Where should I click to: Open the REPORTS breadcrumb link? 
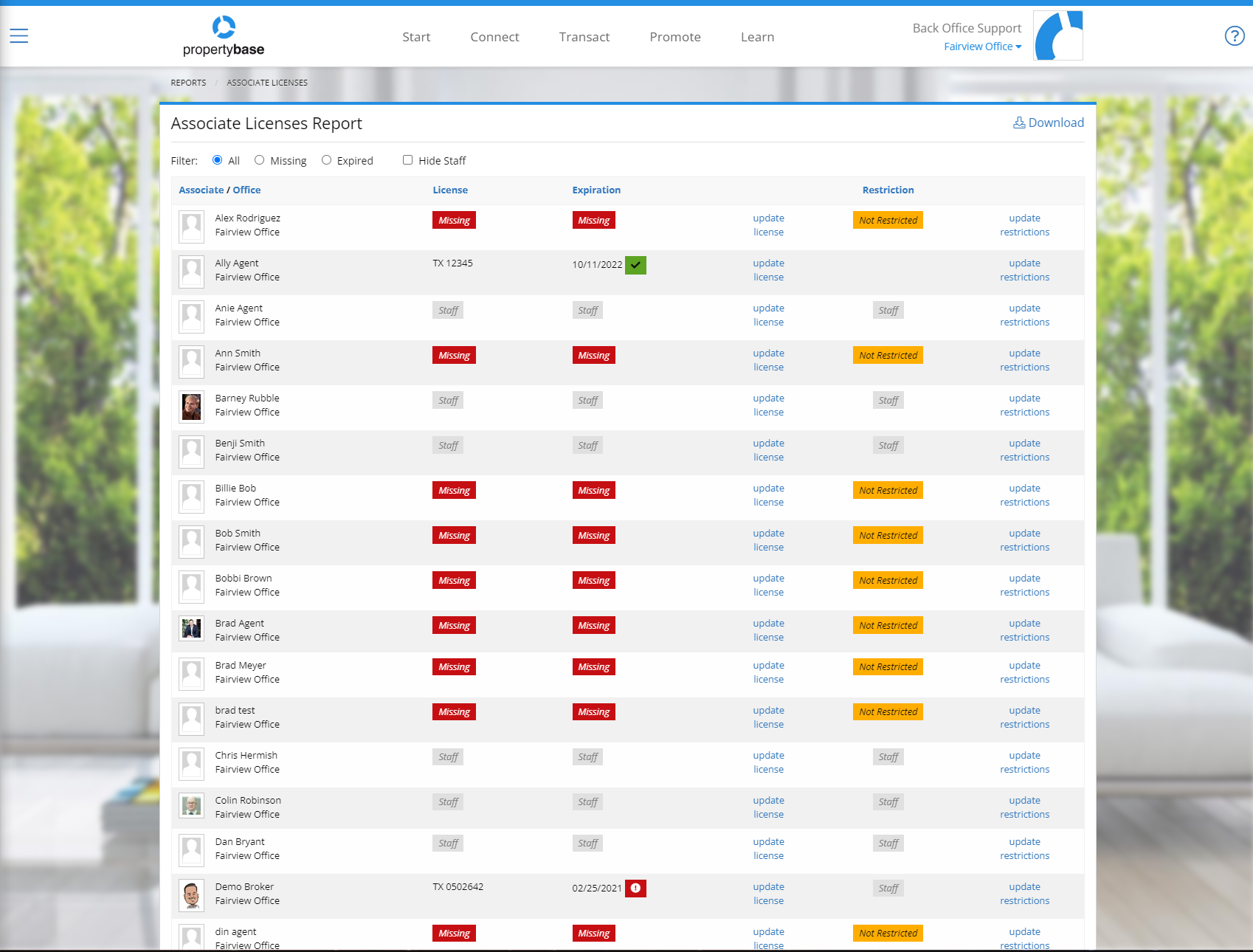187,82
